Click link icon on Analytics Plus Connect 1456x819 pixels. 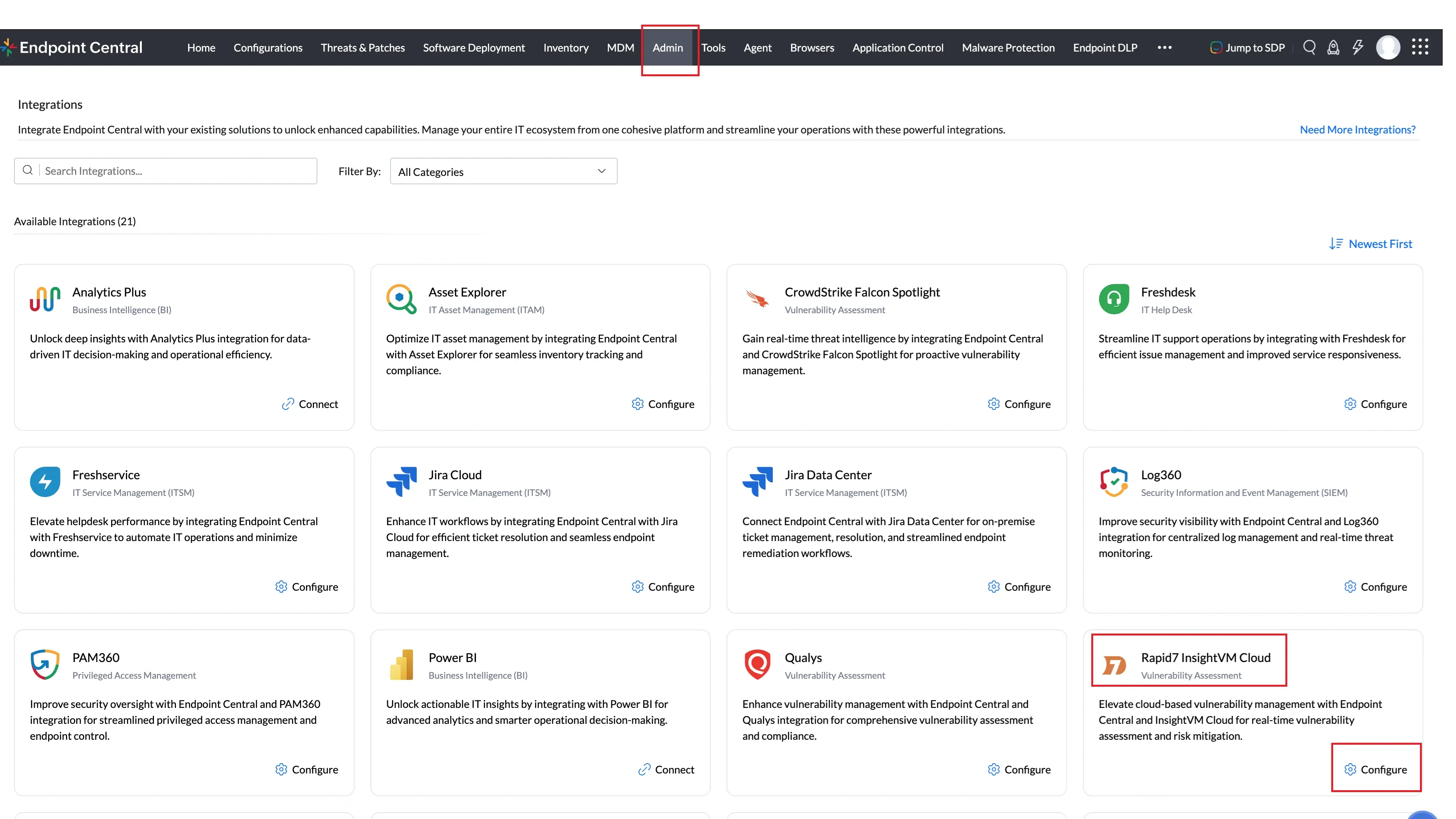point(288,403)
